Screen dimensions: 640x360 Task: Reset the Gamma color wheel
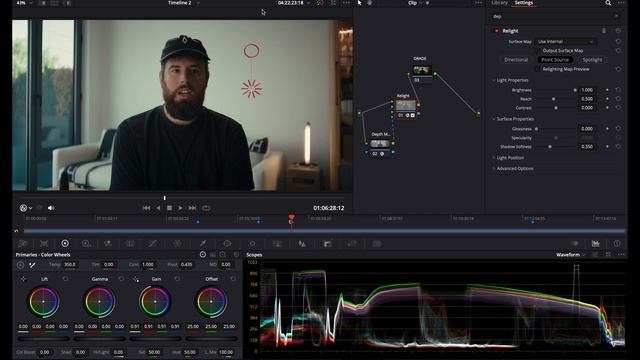coord(121,279)
